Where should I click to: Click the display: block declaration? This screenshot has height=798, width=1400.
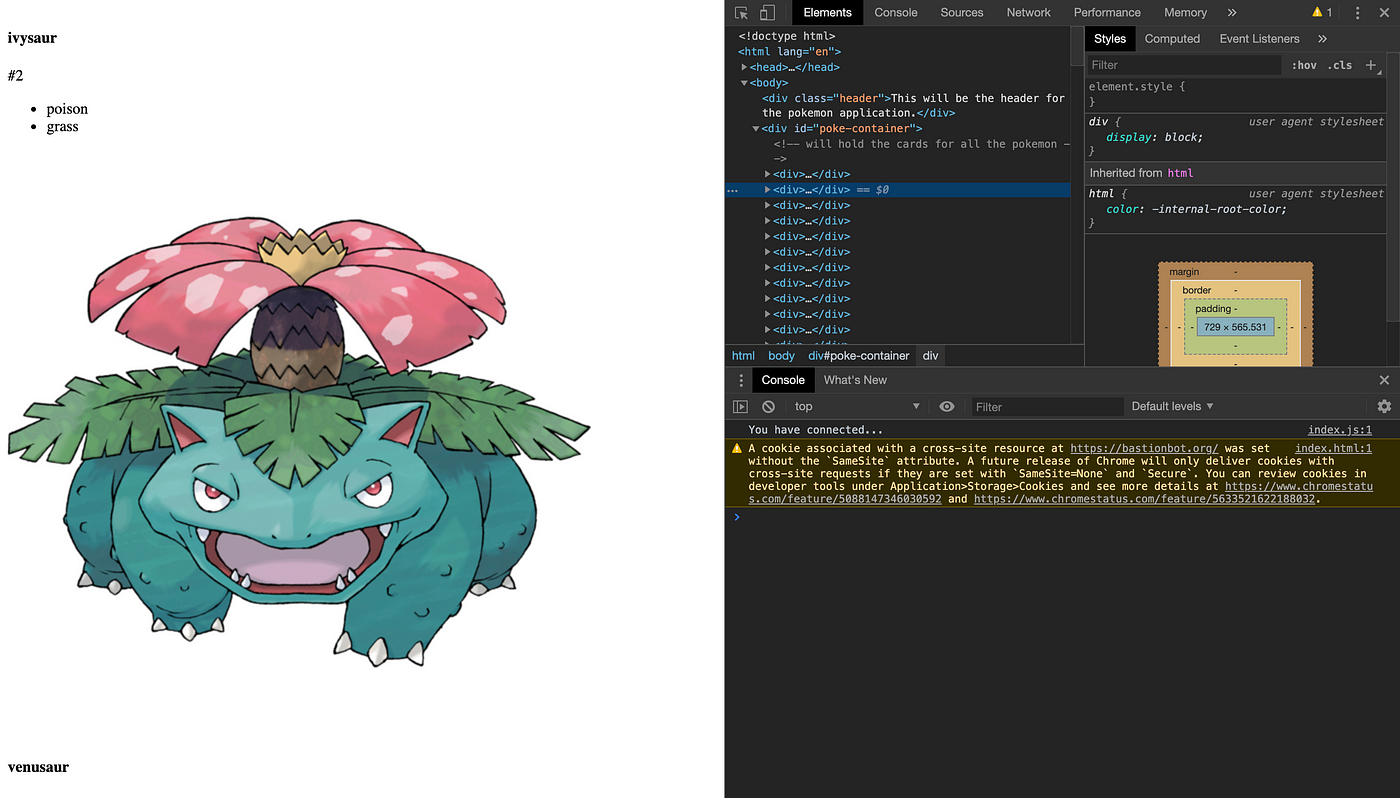point(1154,138)
